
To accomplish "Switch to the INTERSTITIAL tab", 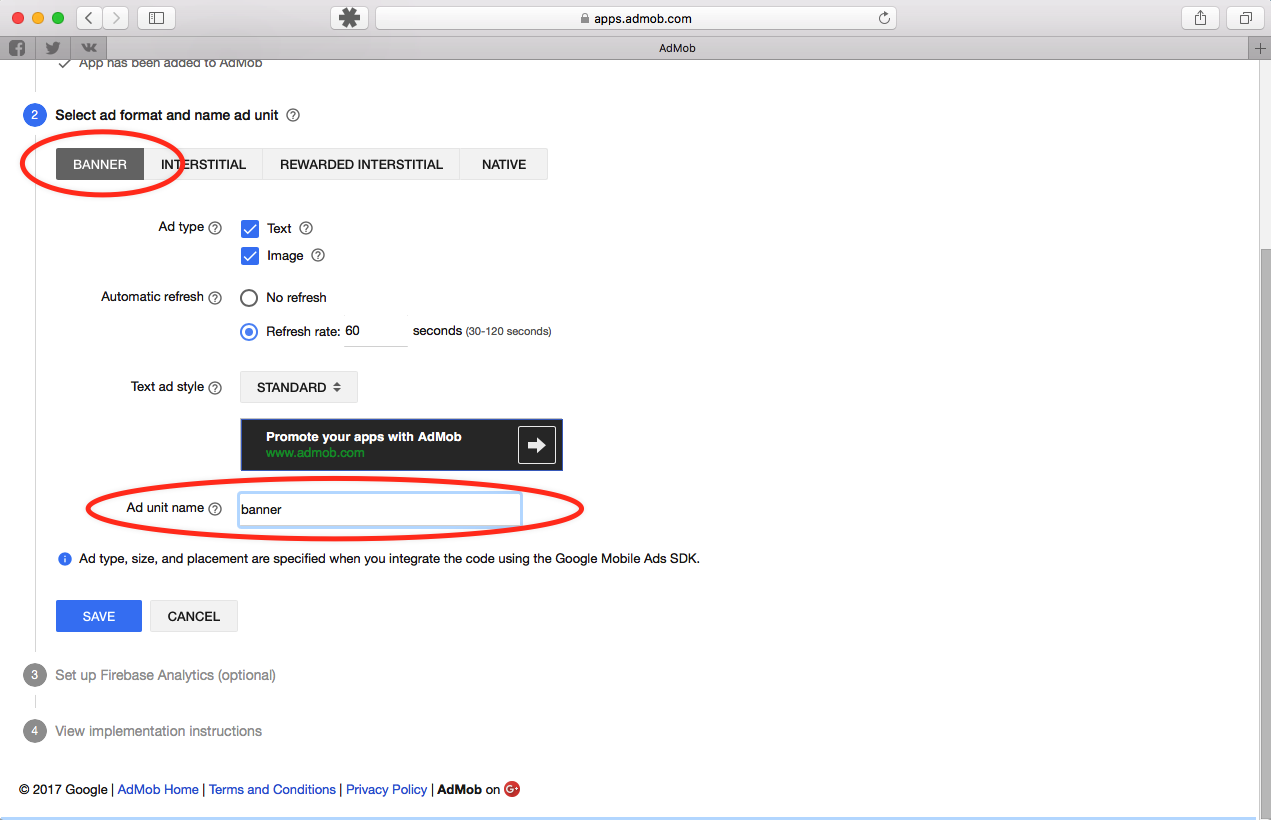I will coord(203,164).
